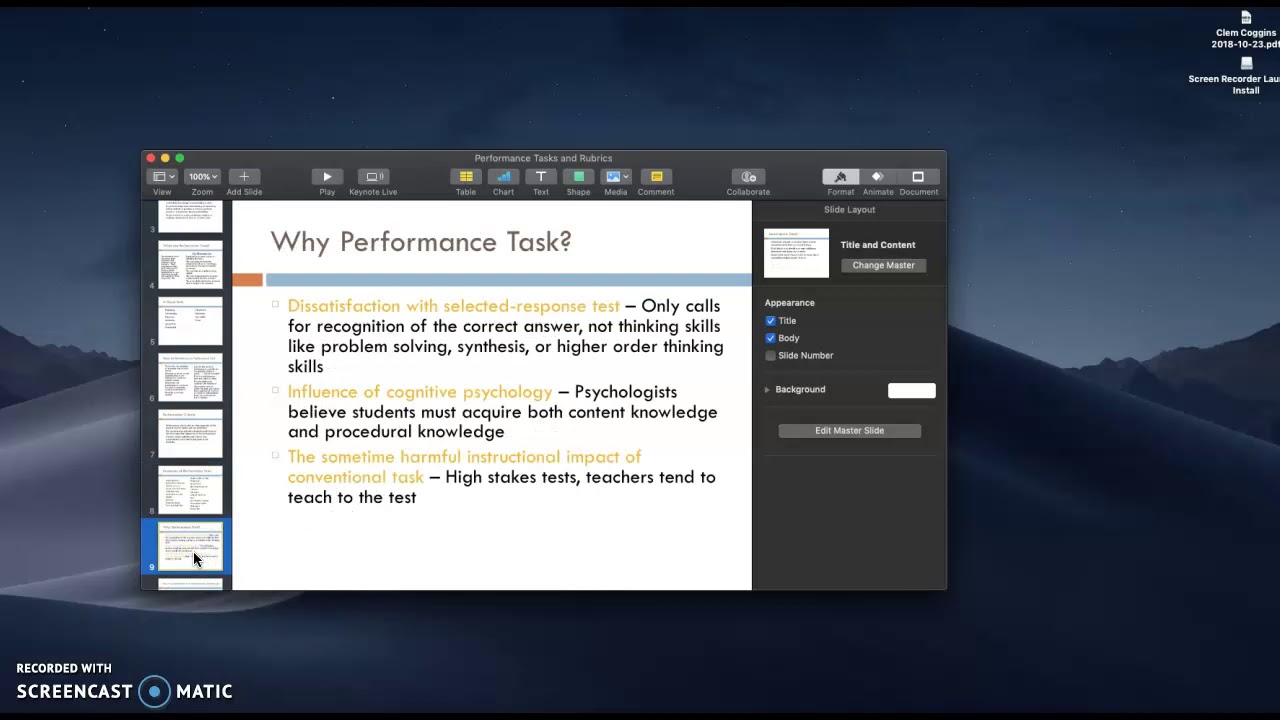Open the 100% zoom dropdown
1280x720 pixels.
pyautogui.click(x=202, y=177)
